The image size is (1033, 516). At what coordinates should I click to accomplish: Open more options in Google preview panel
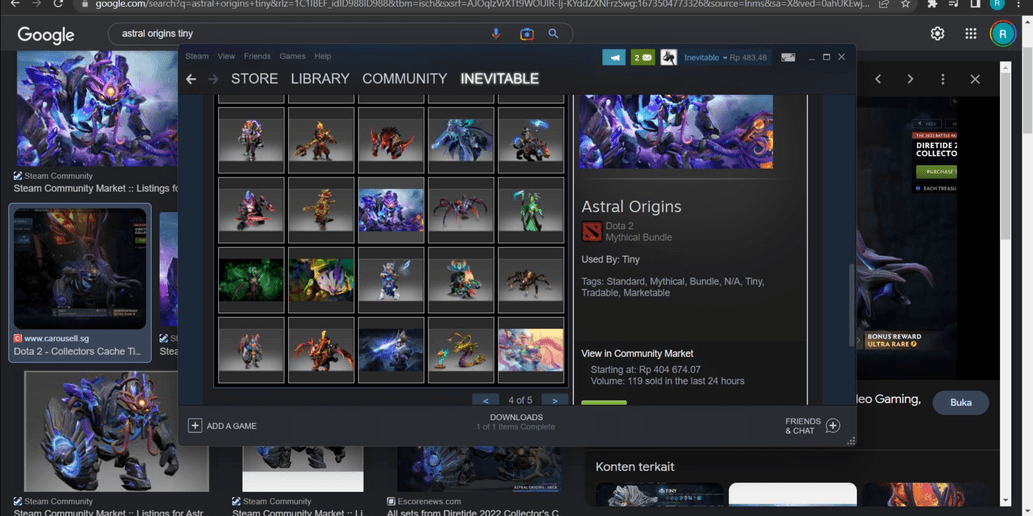(x=943, y=79)
